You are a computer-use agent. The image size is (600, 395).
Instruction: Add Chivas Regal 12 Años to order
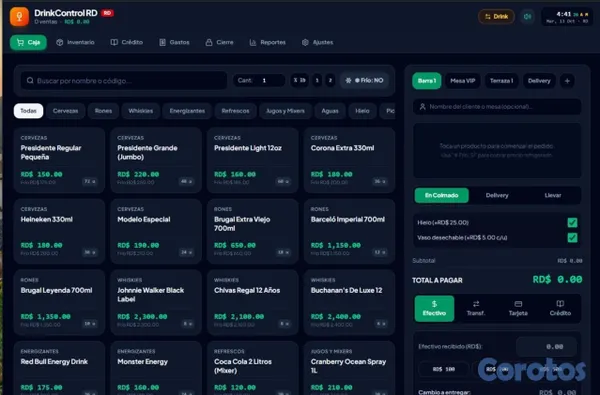[253, 303]
